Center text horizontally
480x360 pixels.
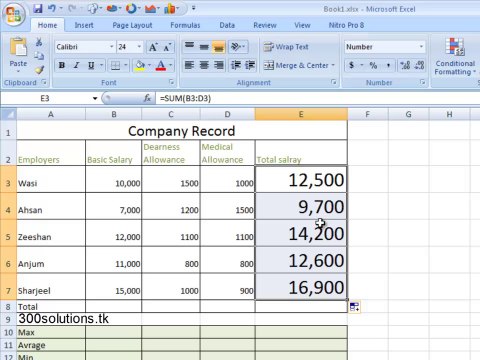click(x=204, y=65)
